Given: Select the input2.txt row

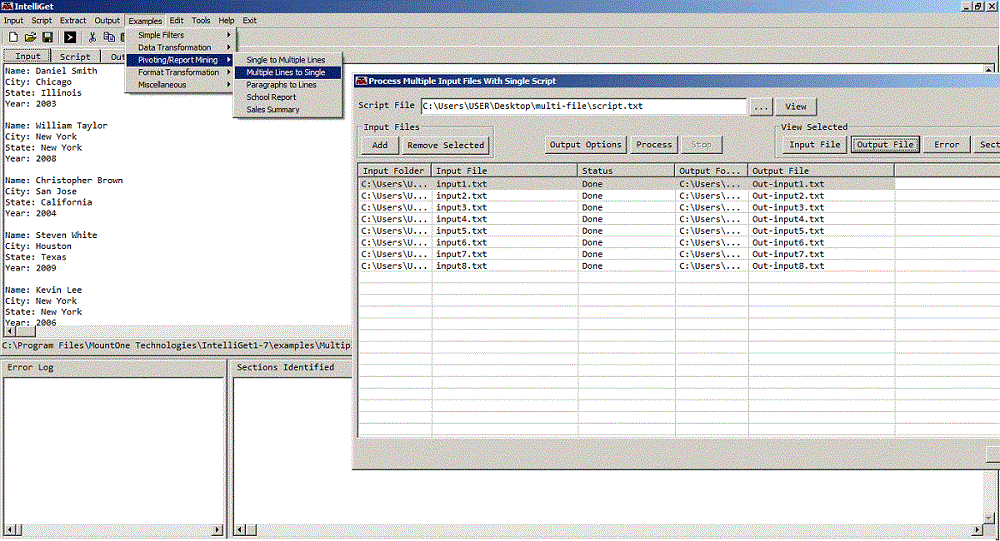Looking at the screenshot, I should (x=626, y=196).
